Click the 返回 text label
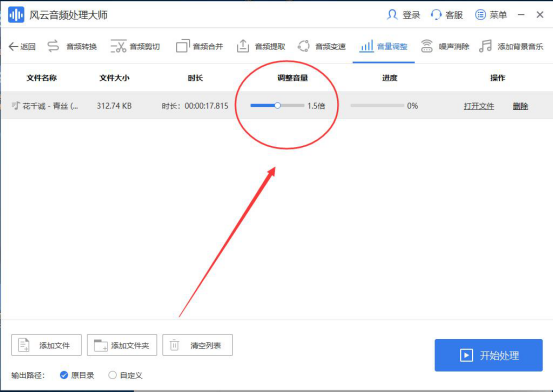This screenshot has height=392, width=553. click(28, 47)
